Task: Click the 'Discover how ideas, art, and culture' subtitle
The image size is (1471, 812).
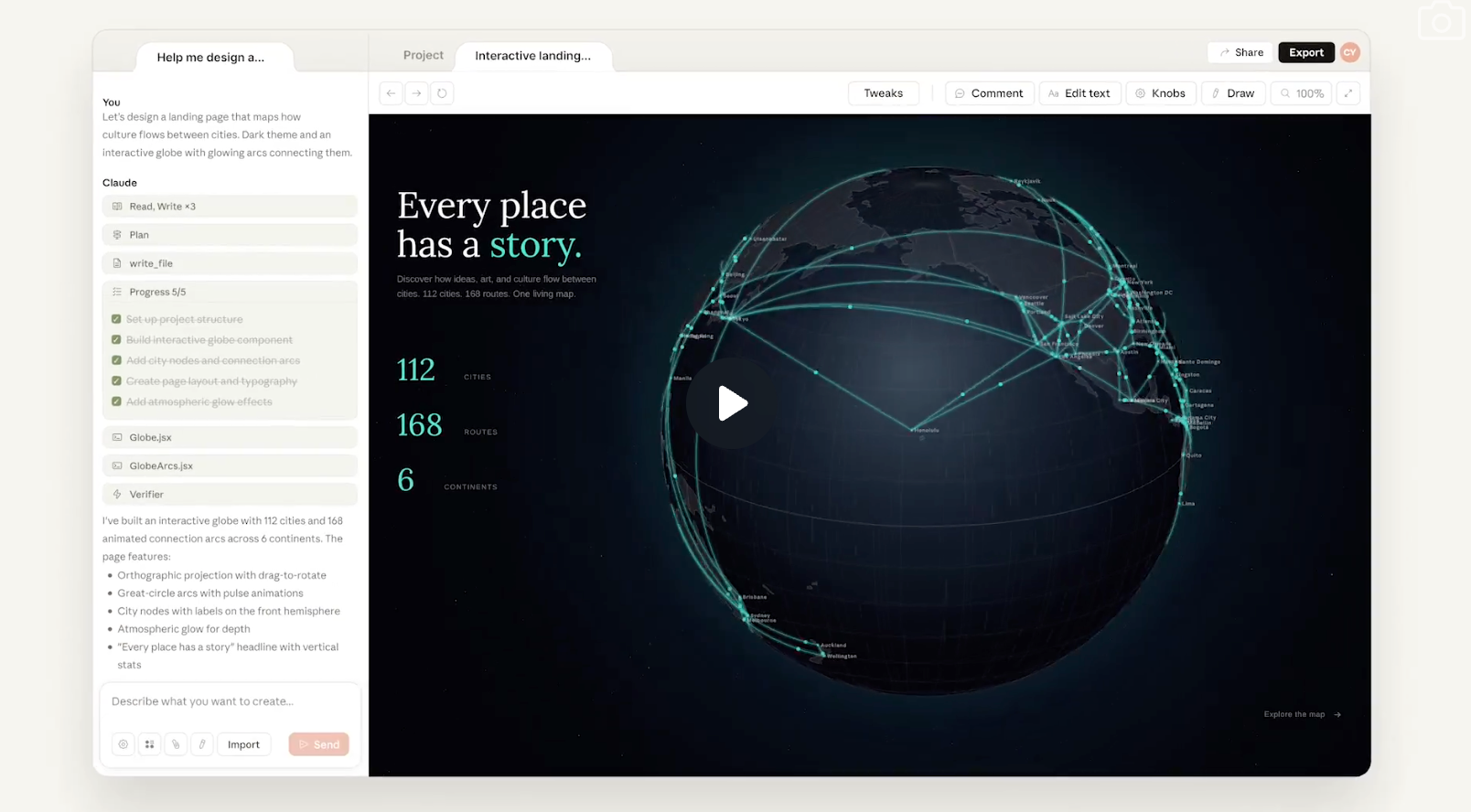Action: click(497, 286)
